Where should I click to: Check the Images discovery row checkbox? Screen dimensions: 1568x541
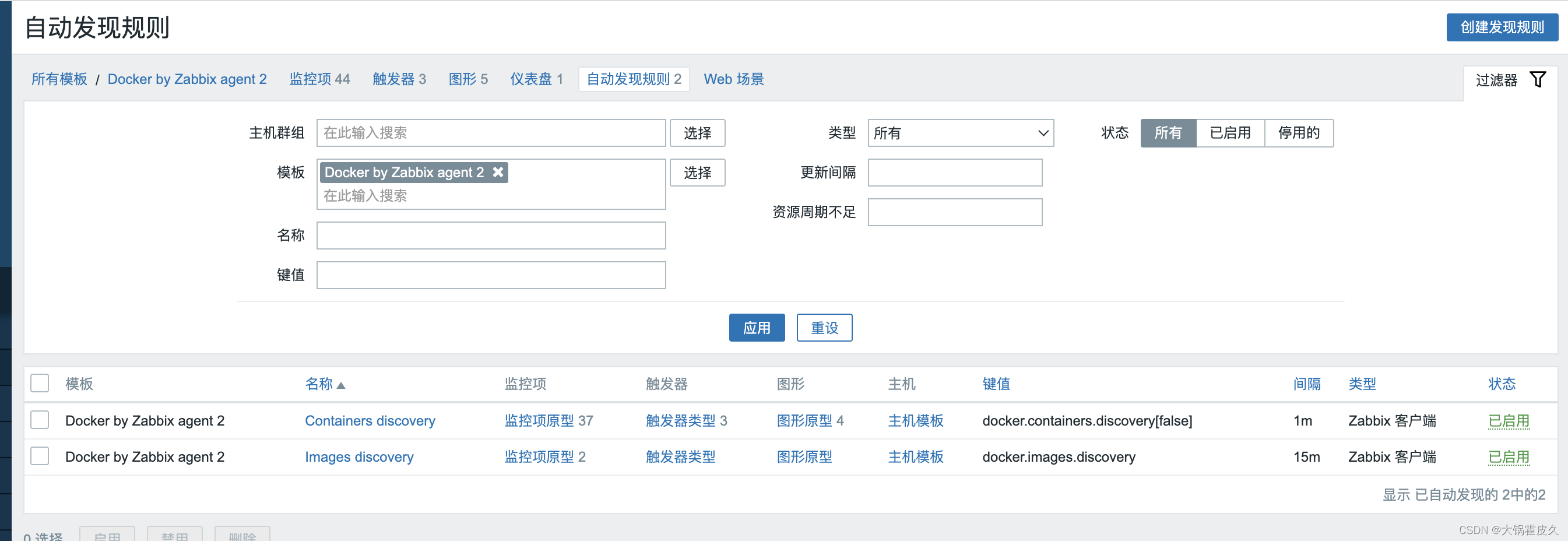point(39,456)
